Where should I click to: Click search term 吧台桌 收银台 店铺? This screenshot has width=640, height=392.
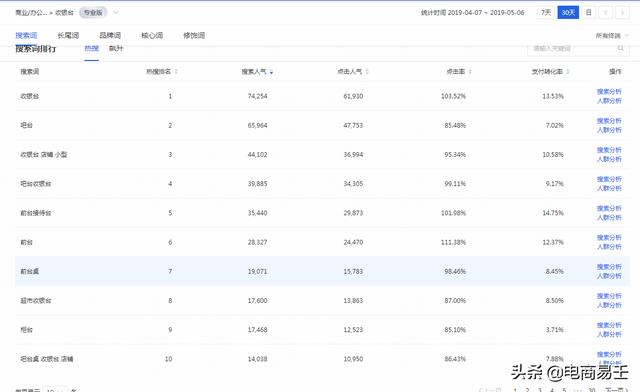47,359
